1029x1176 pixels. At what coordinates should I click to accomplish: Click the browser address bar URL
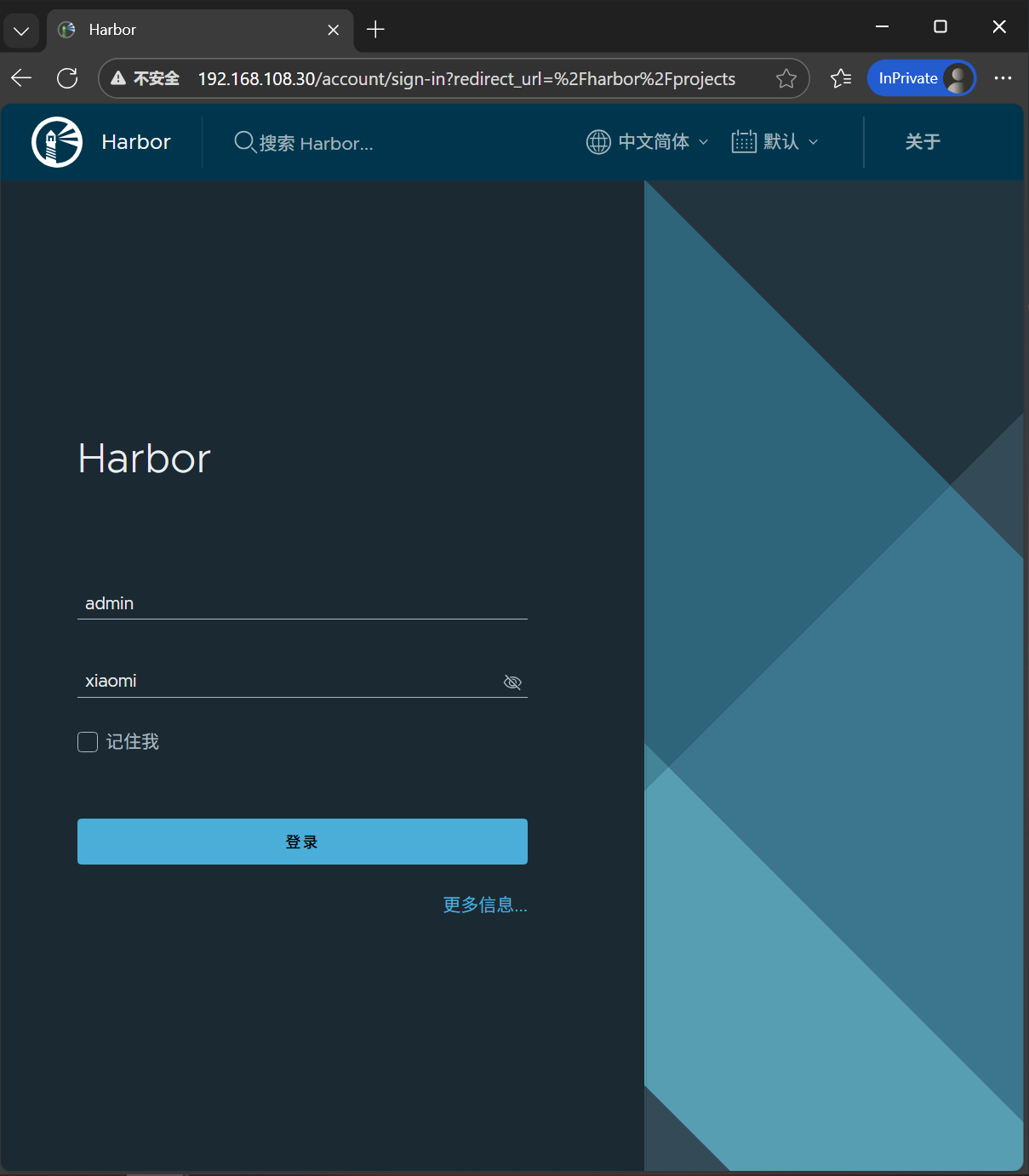466,78
